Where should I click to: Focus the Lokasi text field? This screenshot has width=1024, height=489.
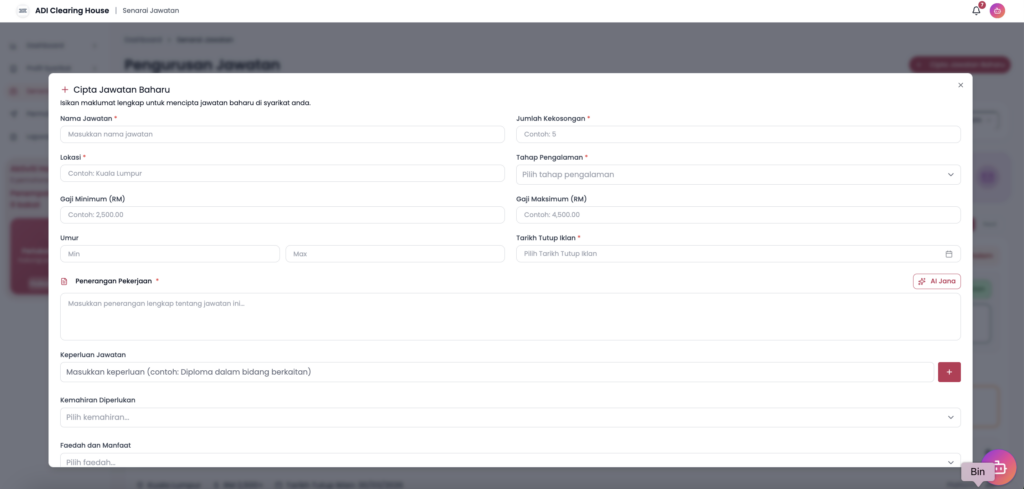pos(282,173)
